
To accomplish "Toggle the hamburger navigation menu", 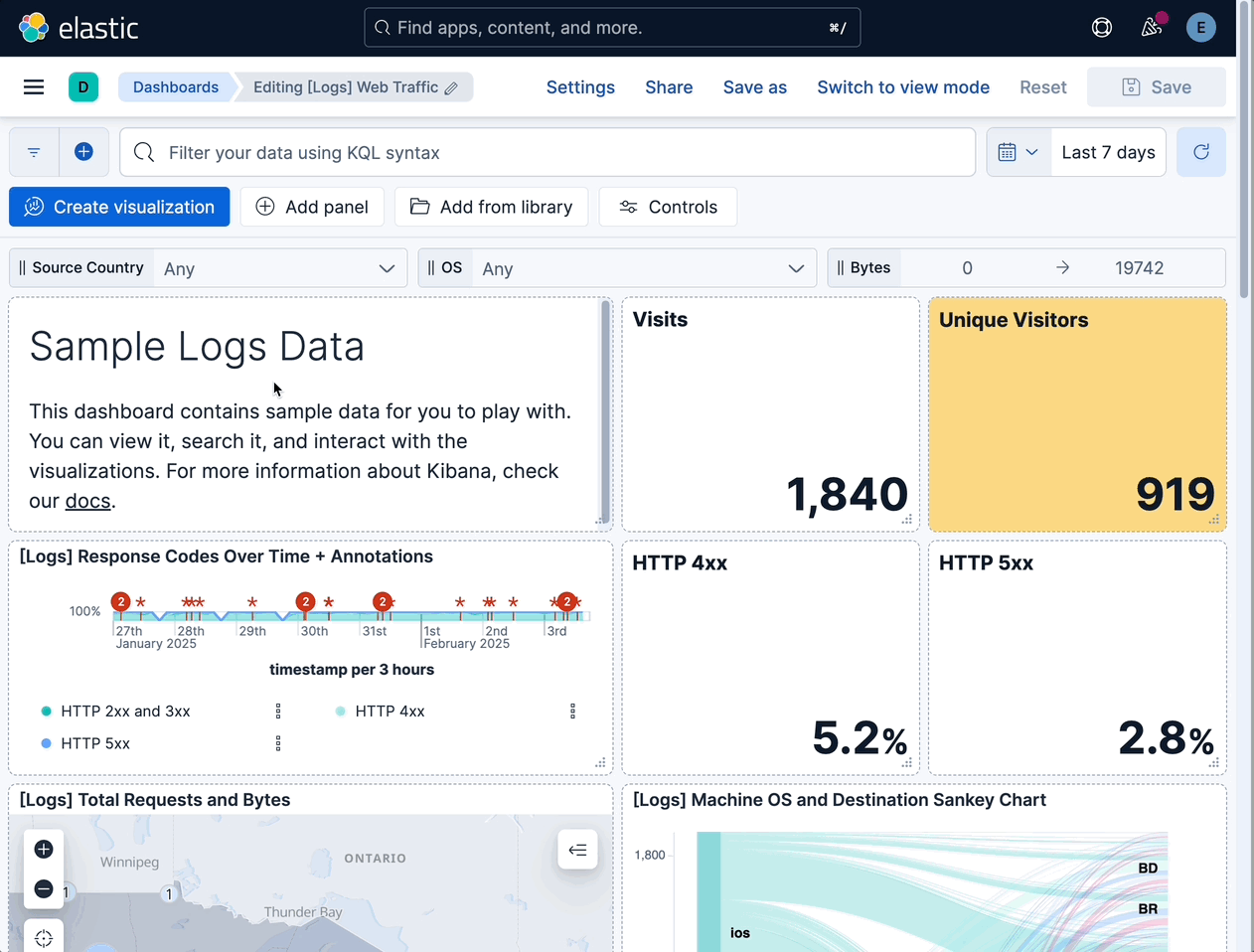I will click(34, 87).
